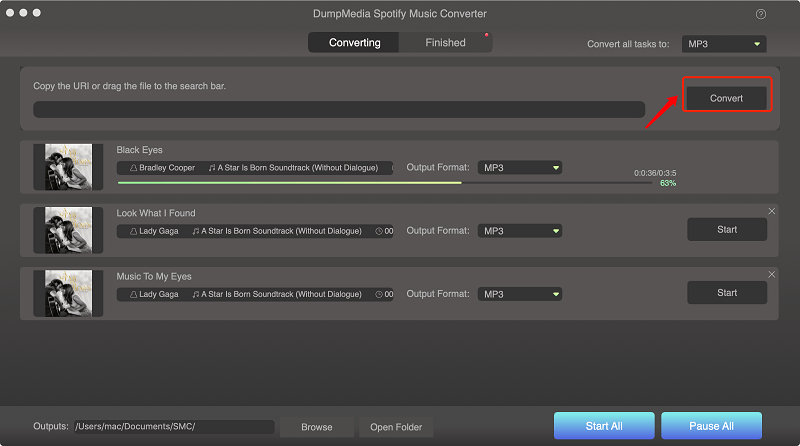Click the clock duration icon in Look What I Found row

[x=379, y=231]
